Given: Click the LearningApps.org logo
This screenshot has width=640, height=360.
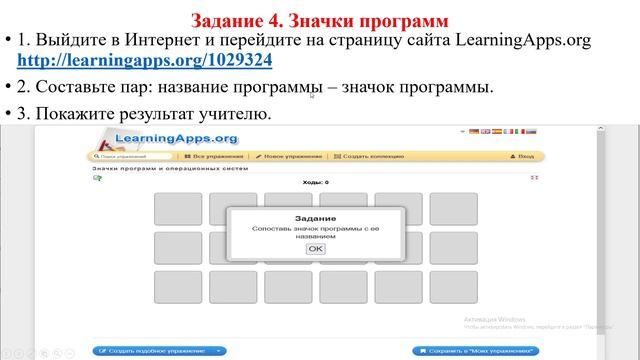Looking at the screenshot, I should [x=167, y=140].
